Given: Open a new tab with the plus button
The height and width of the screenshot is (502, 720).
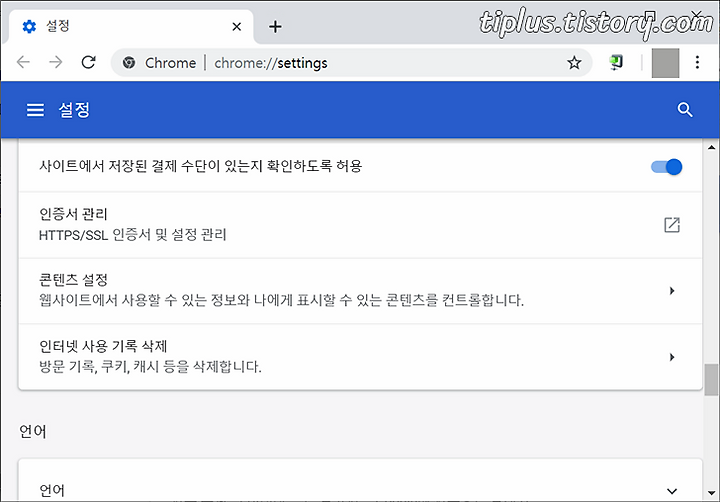Looking at the screenshot, I should (x=275, y=27).
